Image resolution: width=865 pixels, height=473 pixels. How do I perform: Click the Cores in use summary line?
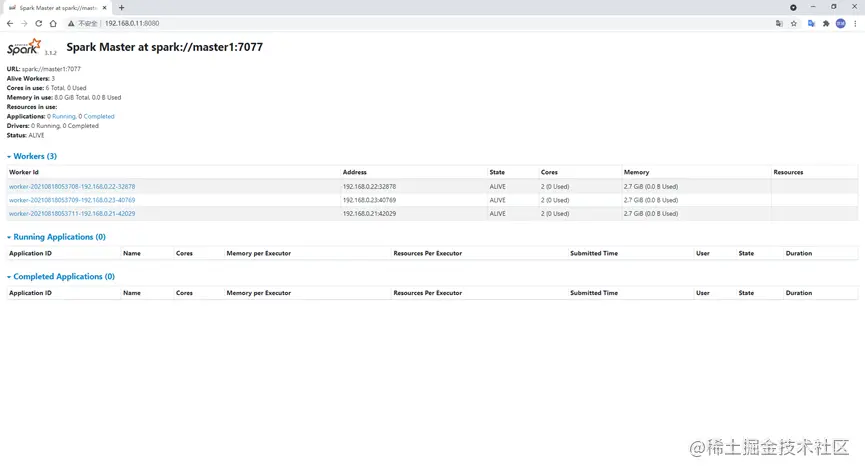pos(46,88)
